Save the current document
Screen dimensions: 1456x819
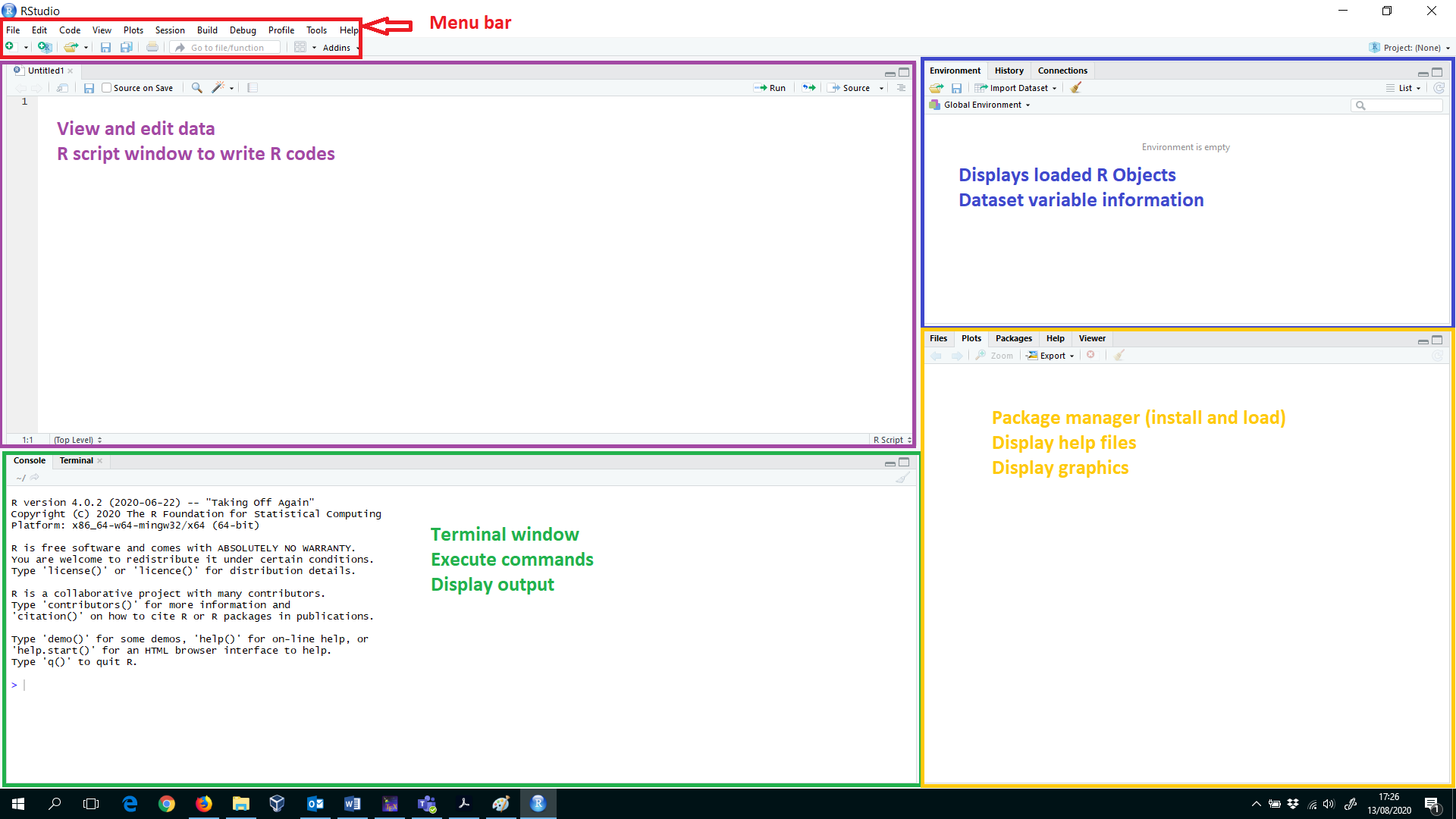(x=105, y=46)
